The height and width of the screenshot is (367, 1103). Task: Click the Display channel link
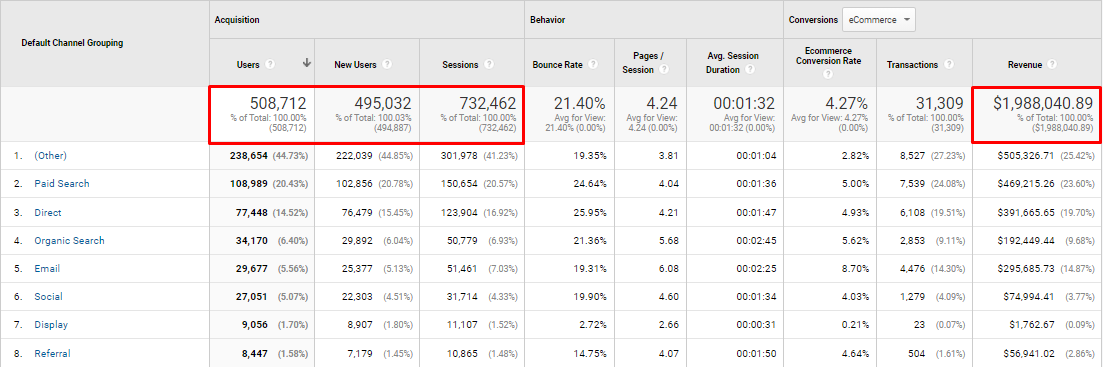pos(51,325)
